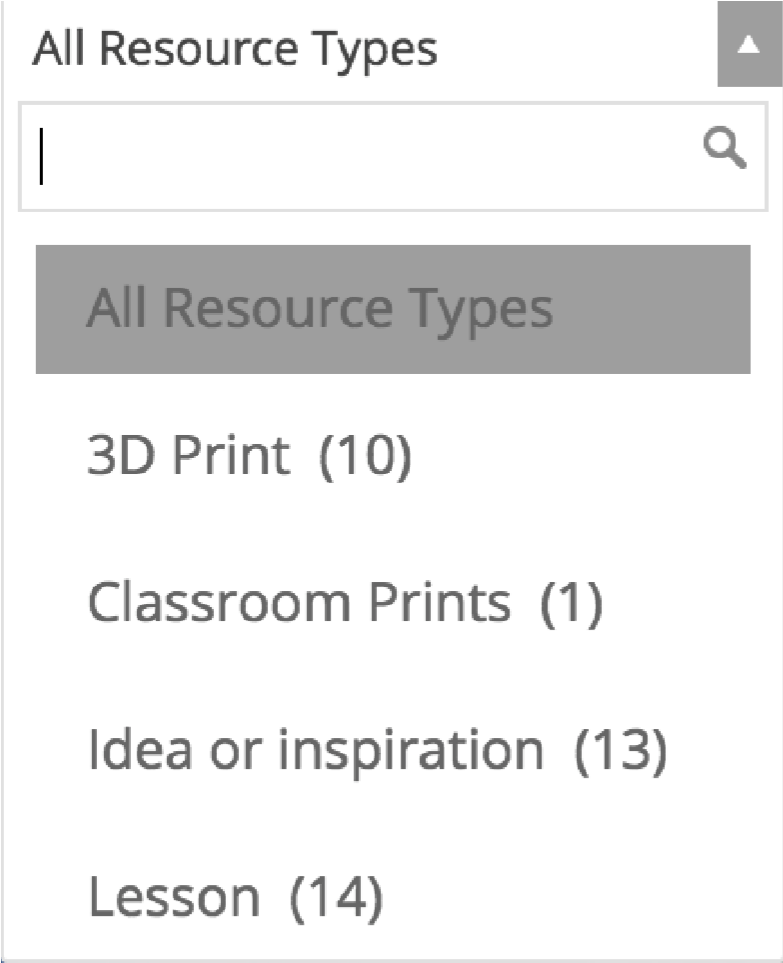The height and width of the screenshot is (963, 783).
Task: Click the (14) count beside Lesson
Action: point(337,898)
